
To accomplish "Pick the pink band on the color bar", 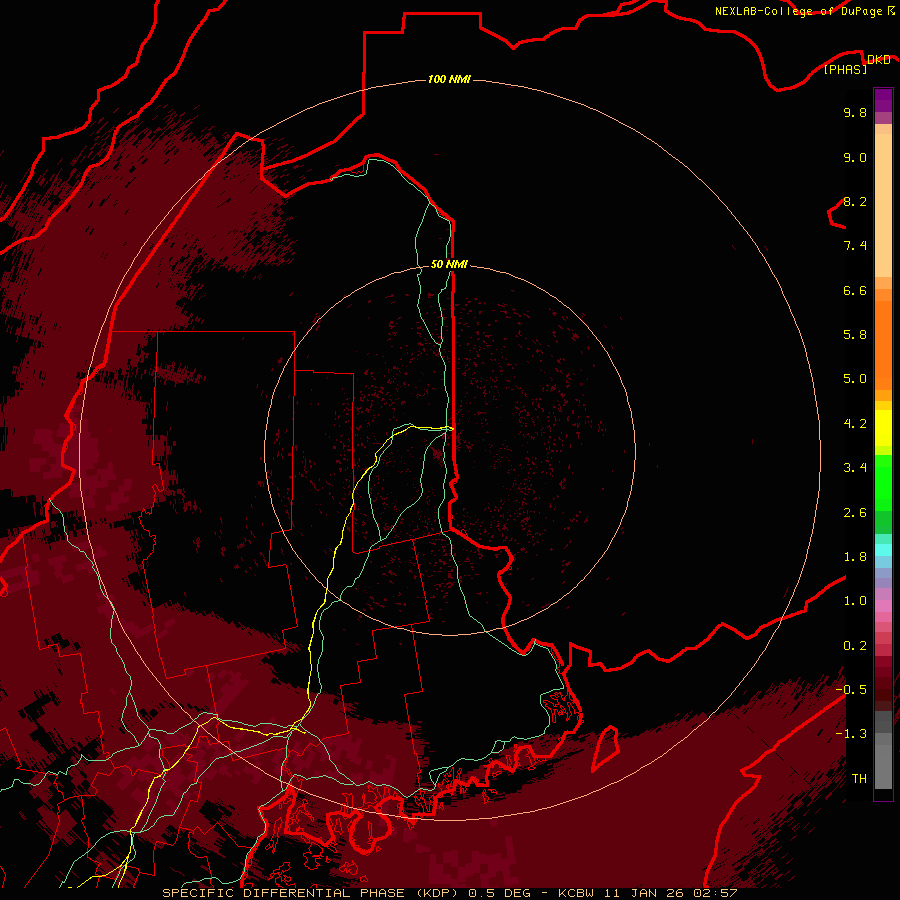I will tap(883, 606).
